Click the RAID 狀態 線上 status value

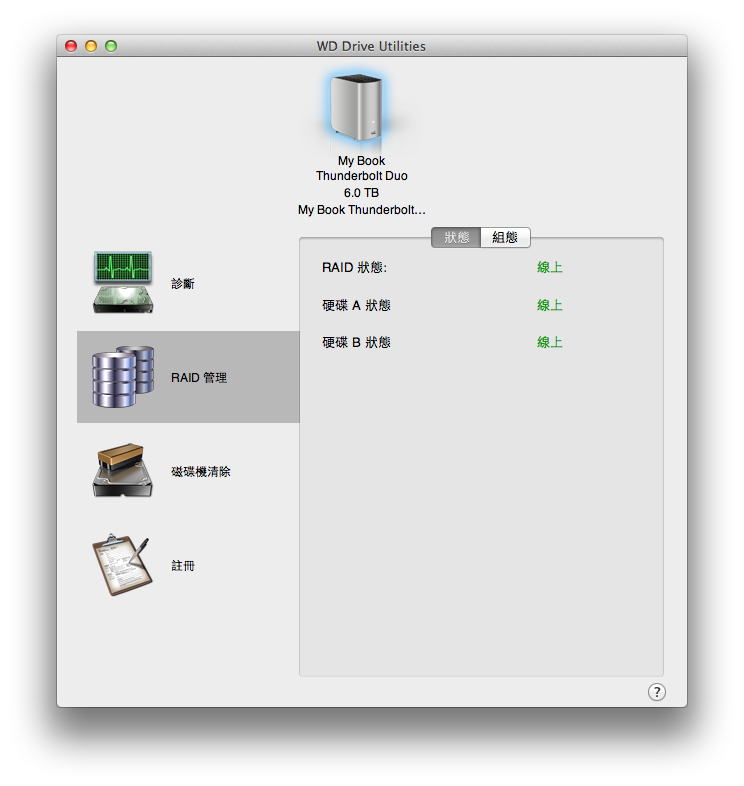click(x=549, y=268)
